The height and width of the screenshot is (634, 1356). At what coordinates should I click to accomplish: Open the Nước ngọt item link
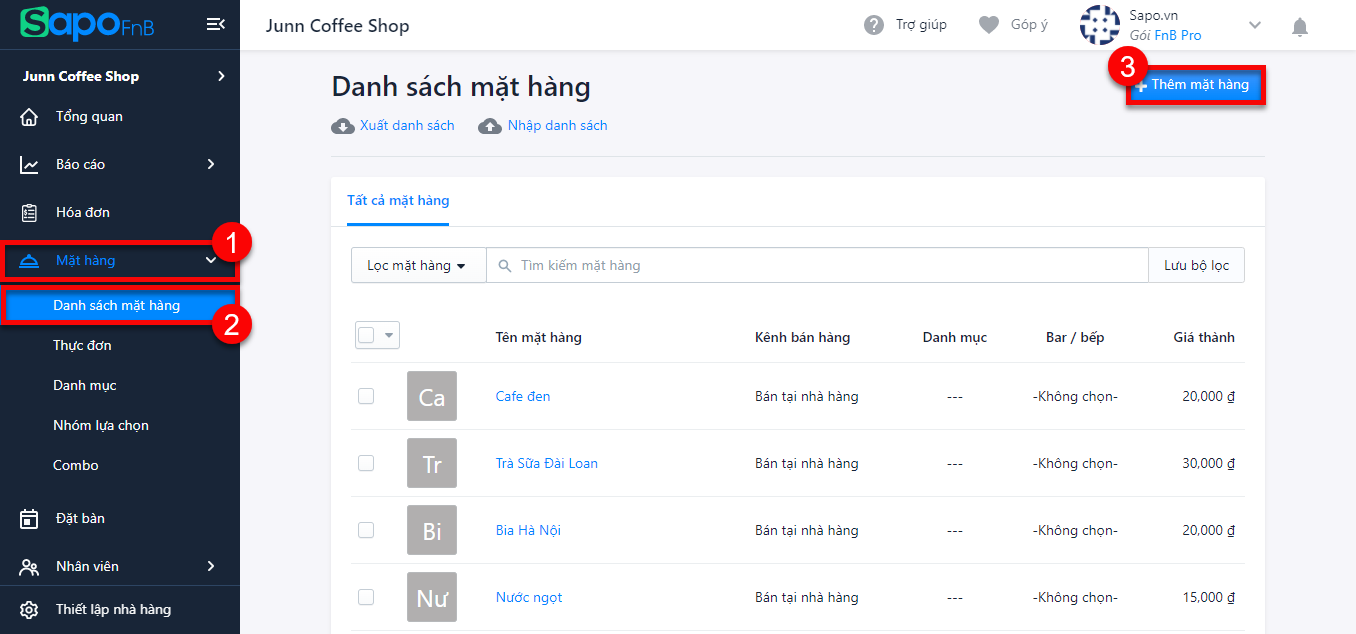[529, 597]
